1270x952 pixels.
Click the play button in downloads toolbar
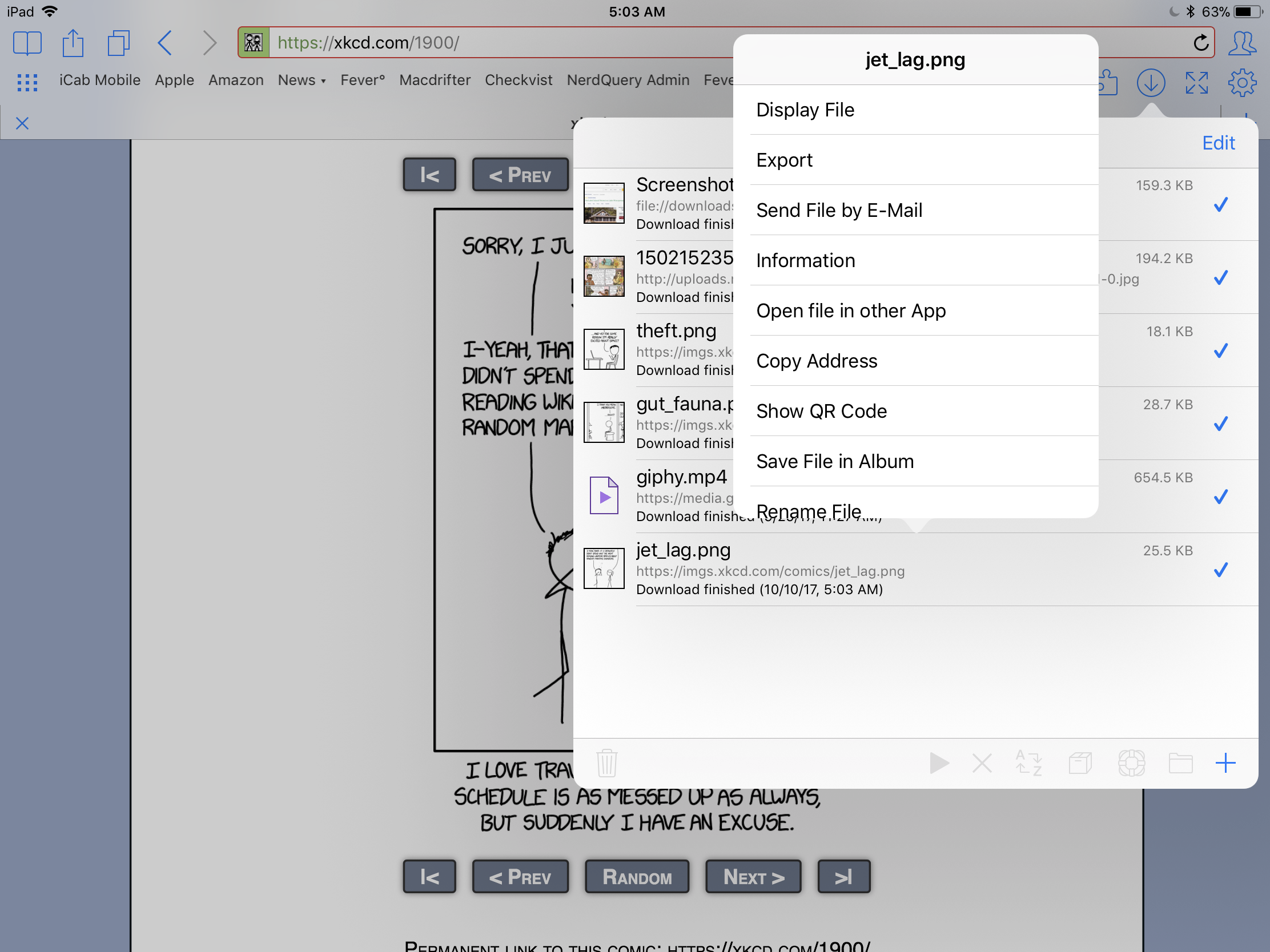(938, 763)
